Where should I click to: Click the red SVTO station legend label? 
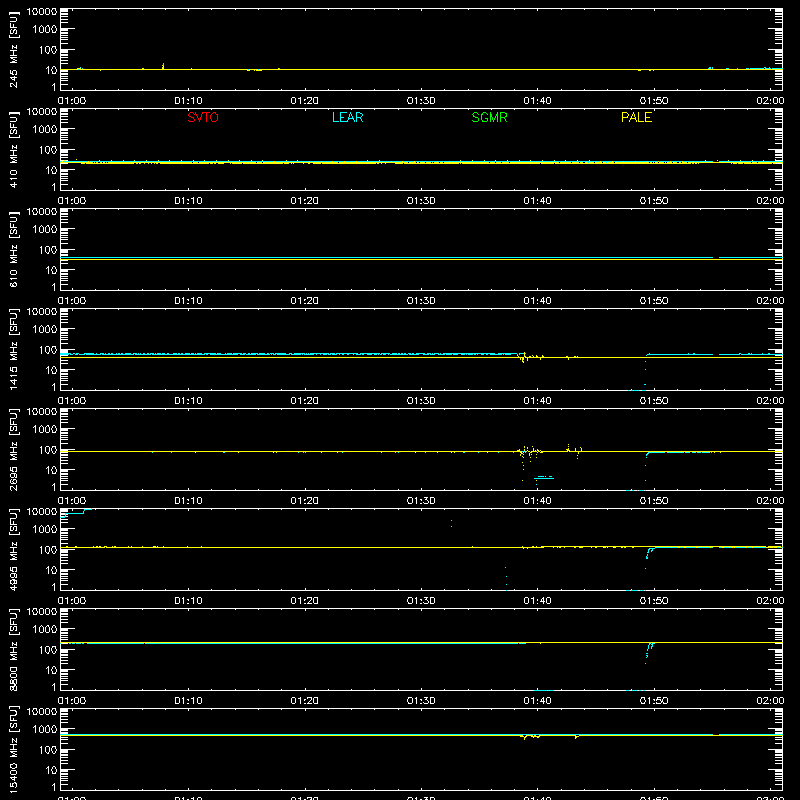point(203,117)
